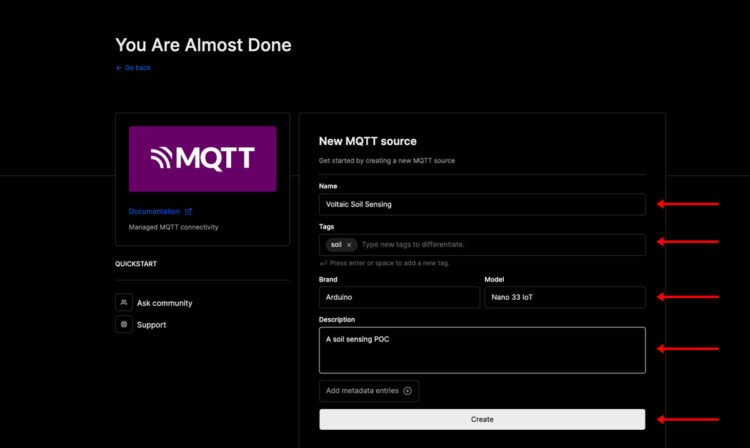
Task: Click the Tags field placeholder text
Action: tap(413, 245)
